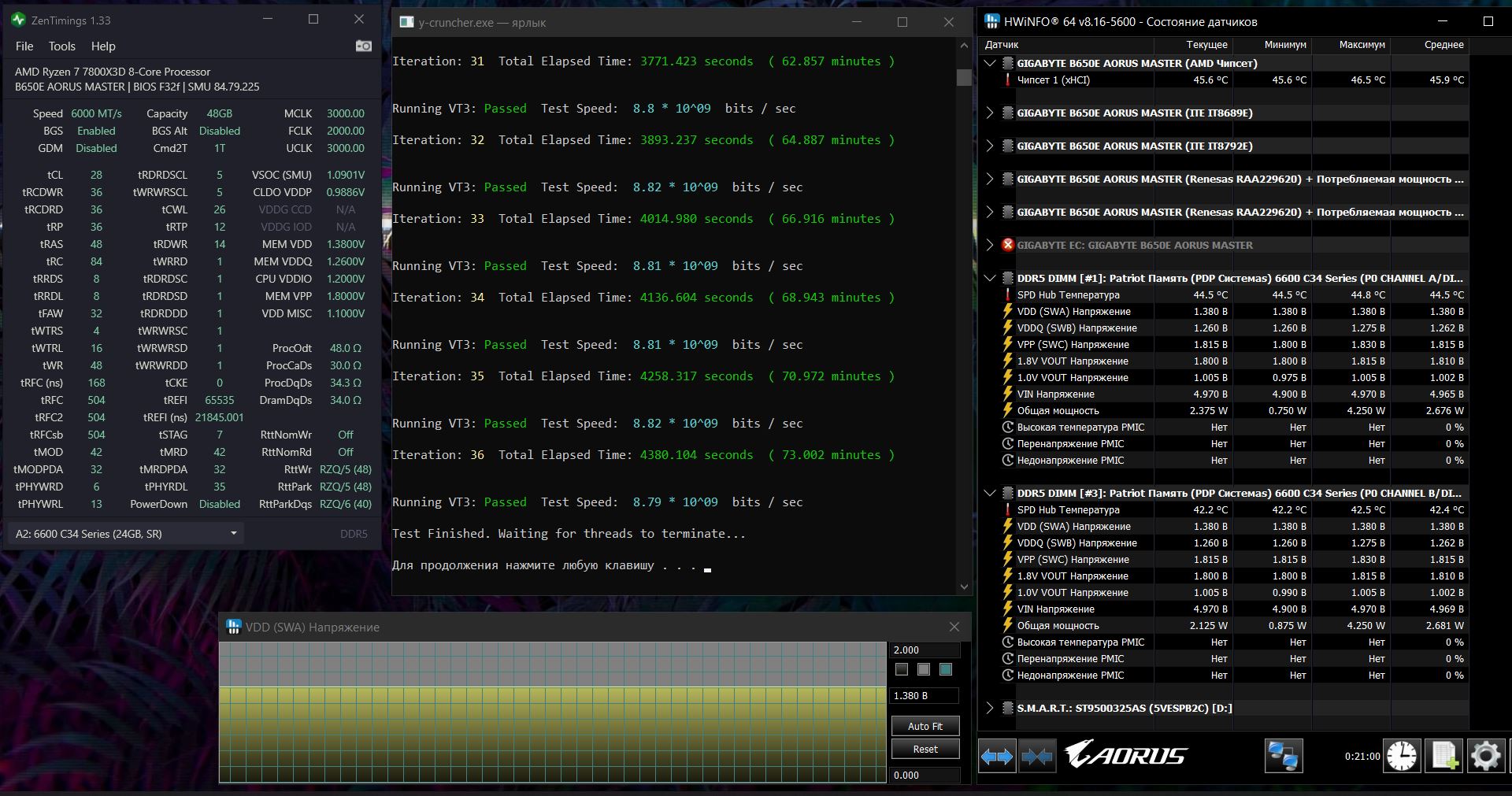Screen dimensions: 1512x796
Task: Click the HWiNFO expand-columns blue arrows icon
Action: pyautogui.click(x=997, y=757)
